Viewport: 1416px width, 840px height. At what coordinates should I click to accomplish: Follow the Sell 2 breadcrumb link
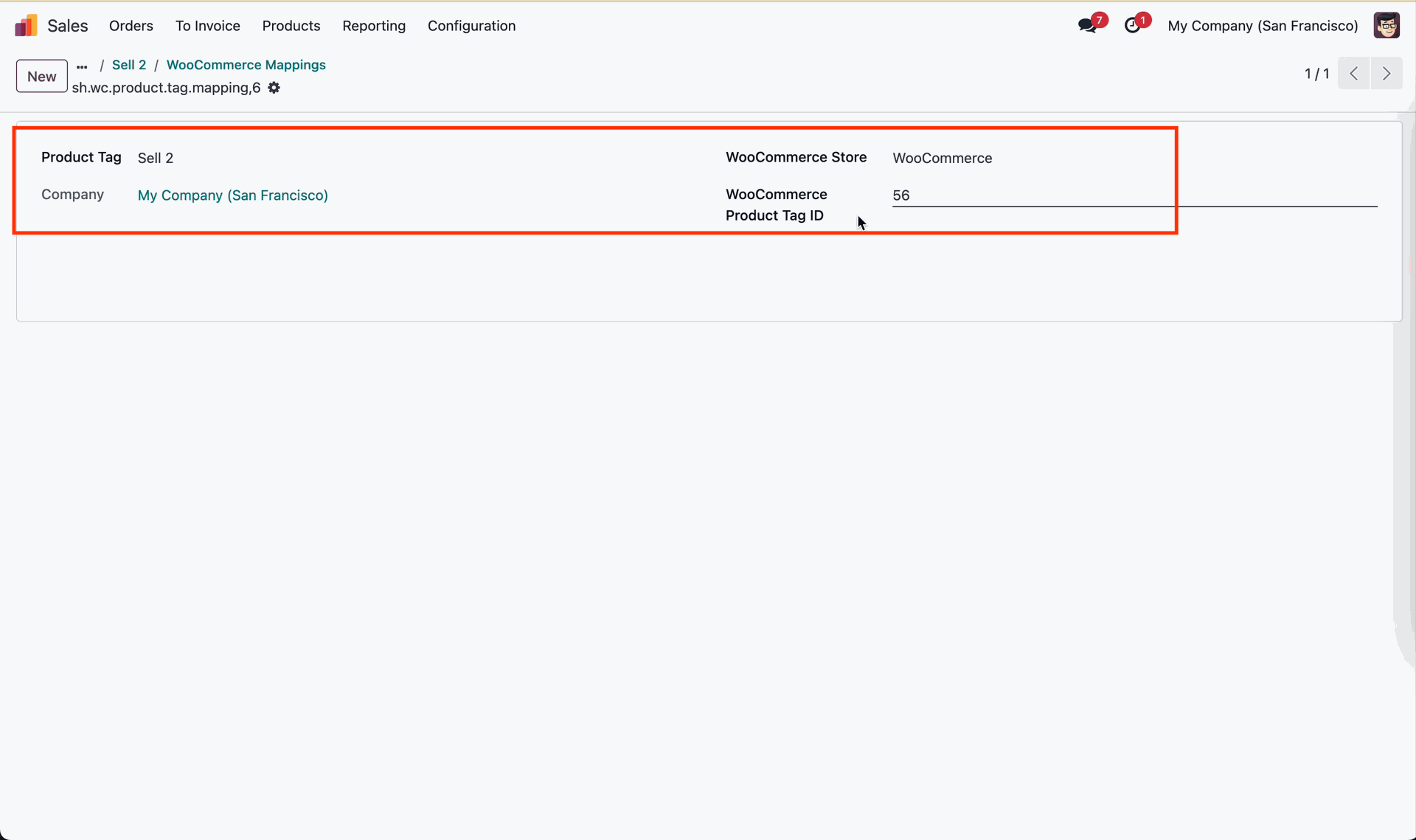tap(129, 65)
